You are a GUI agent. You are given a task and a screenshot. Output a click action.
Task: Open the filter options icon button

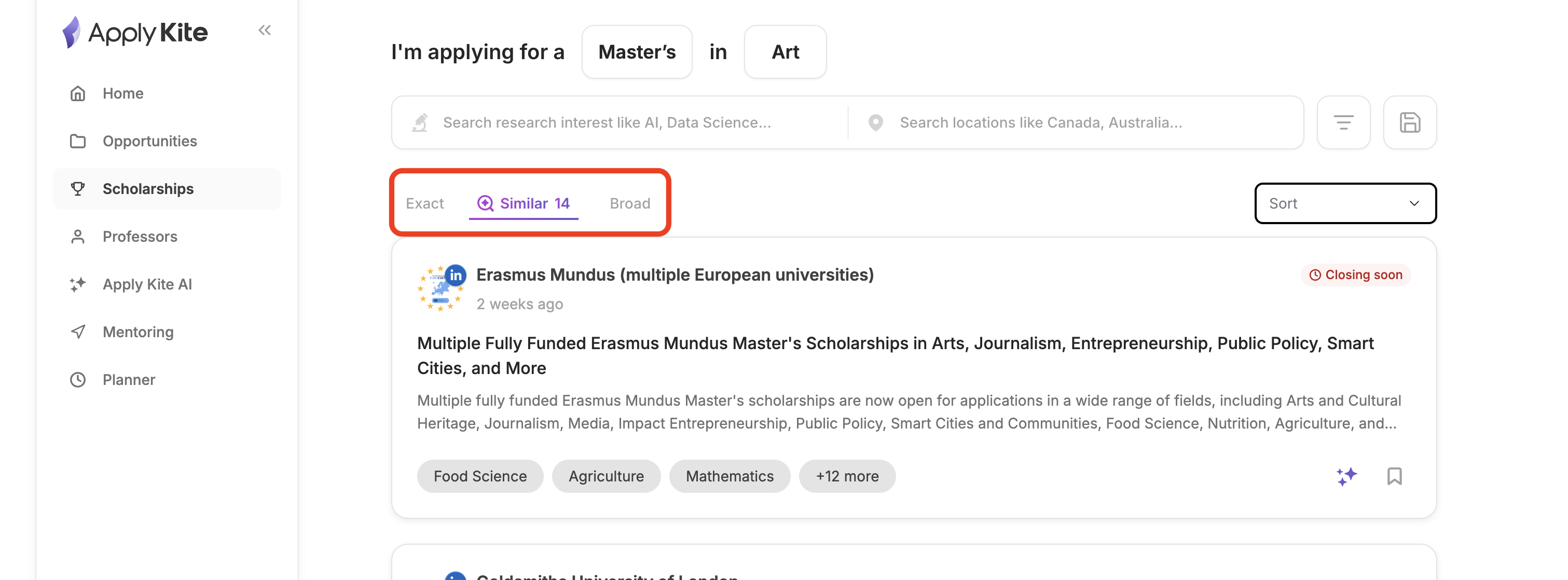point(1343,122)
